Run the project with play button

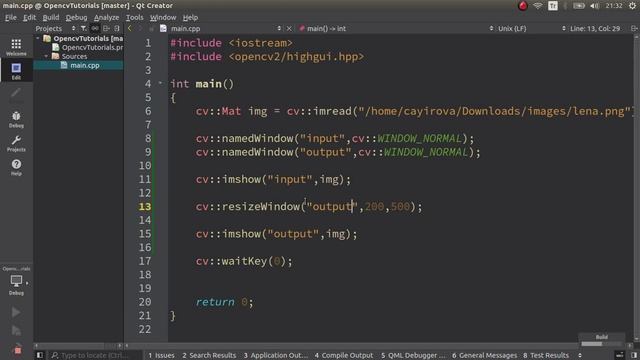(16, 312)
